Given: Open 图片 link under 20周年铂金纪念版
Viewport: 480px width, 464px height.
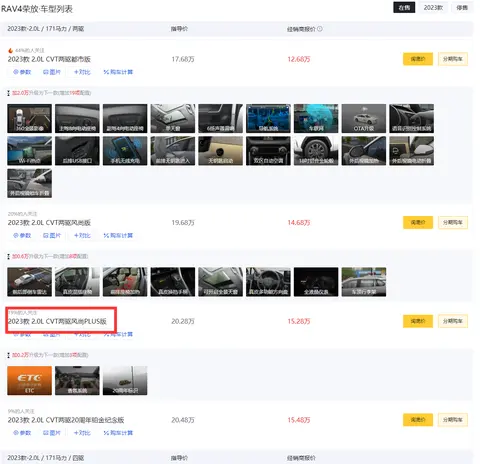Looking at the screenshot, I should (x=52, y=433).
